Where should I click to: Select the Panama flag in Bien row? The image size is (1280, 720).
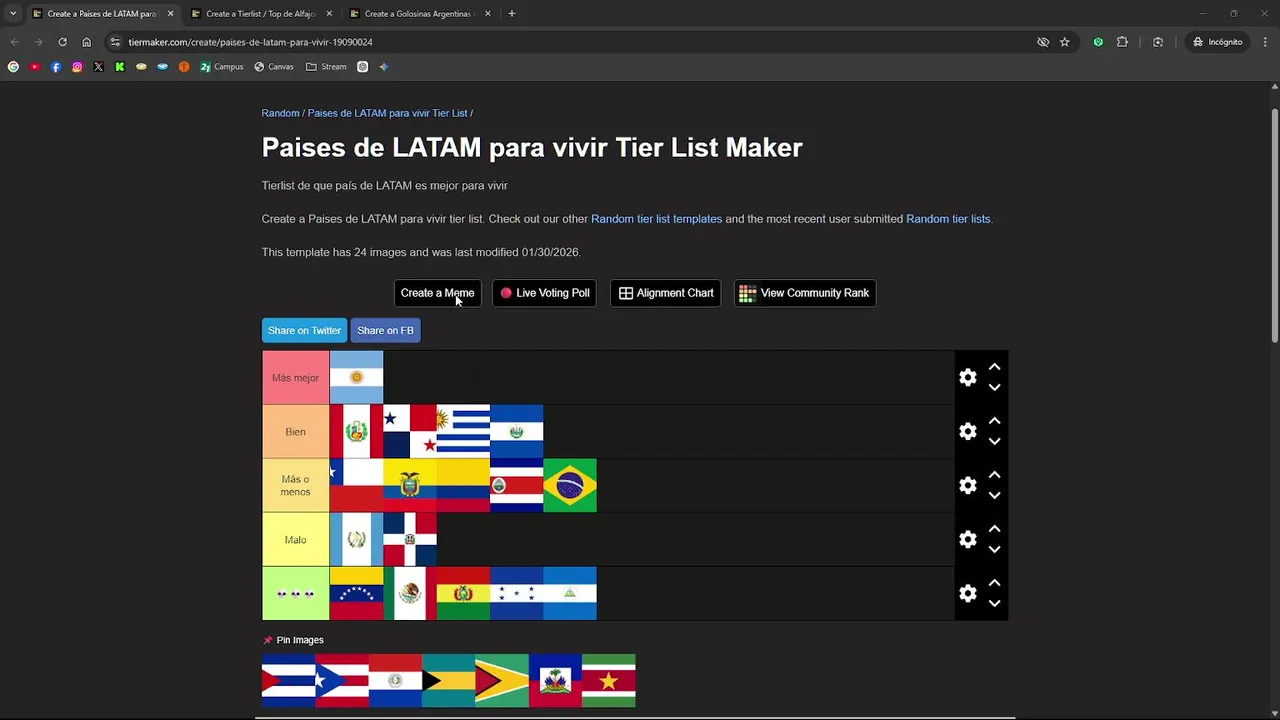pos(410,432)
